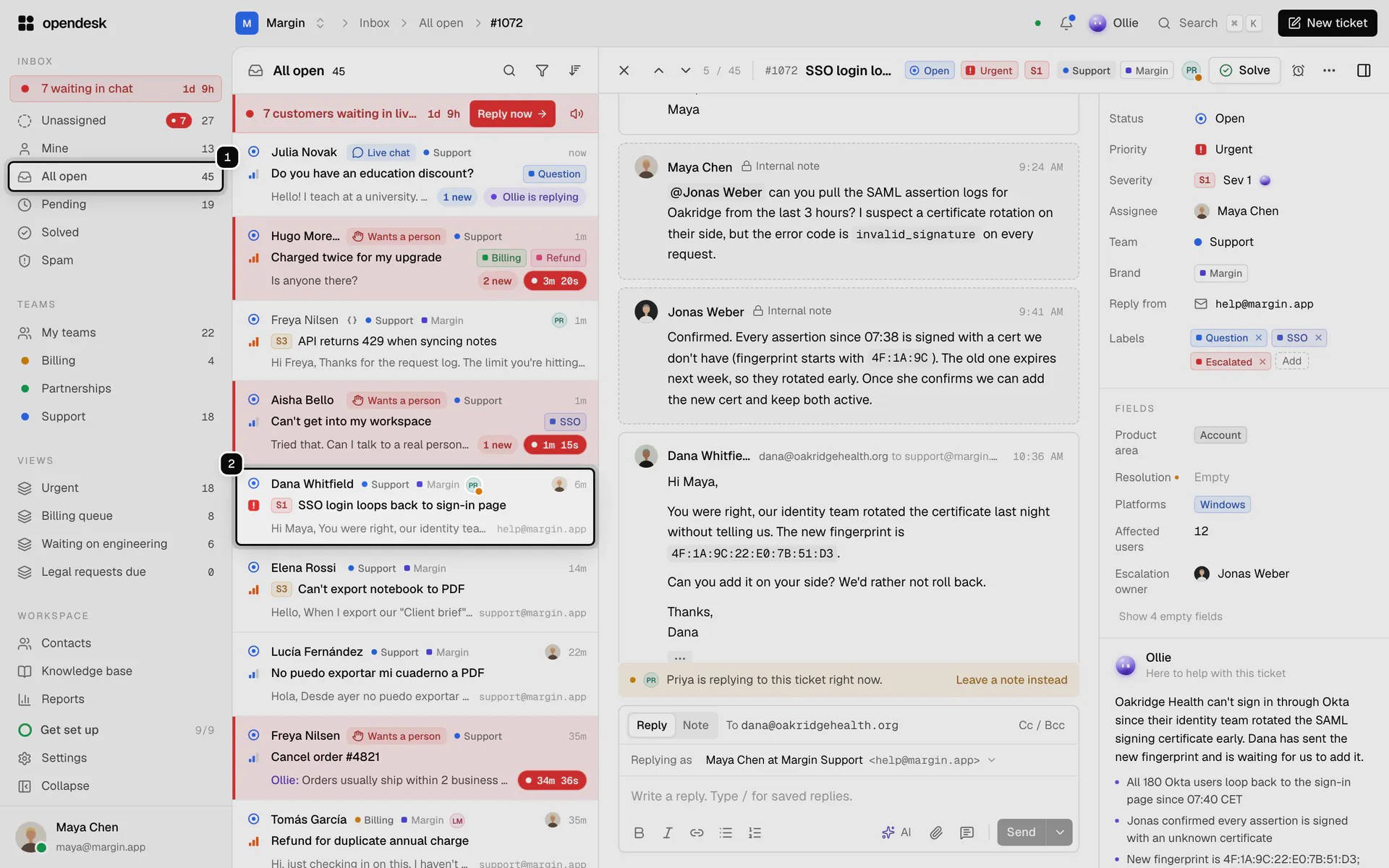Expand Send options dropdown arrow

pyautogui.click(x=1060, y=833)
